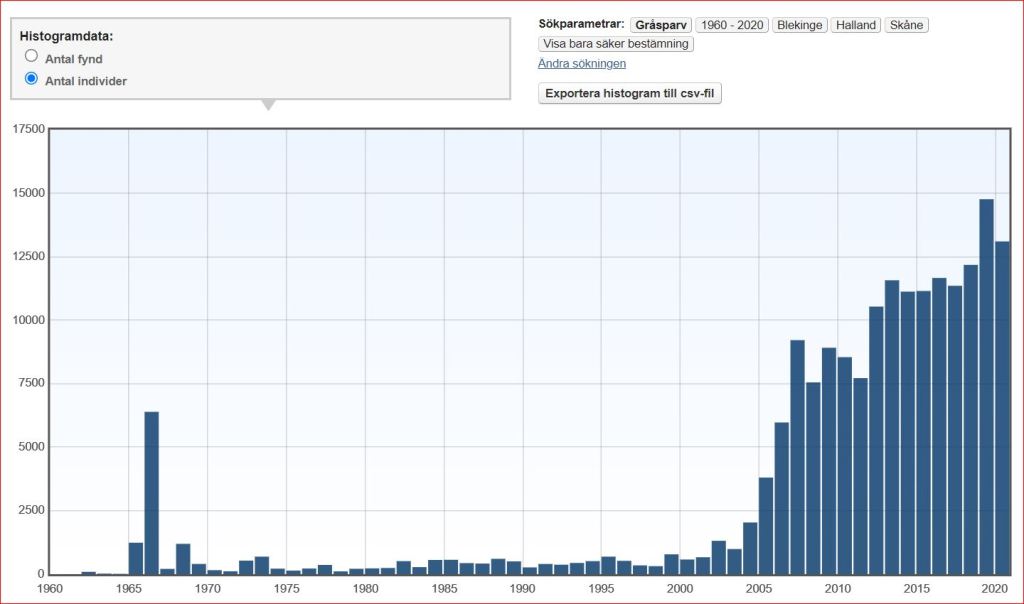Click 'Visa bara säker bestämning' button
The image size is (1024, 604).
point(616,44)
